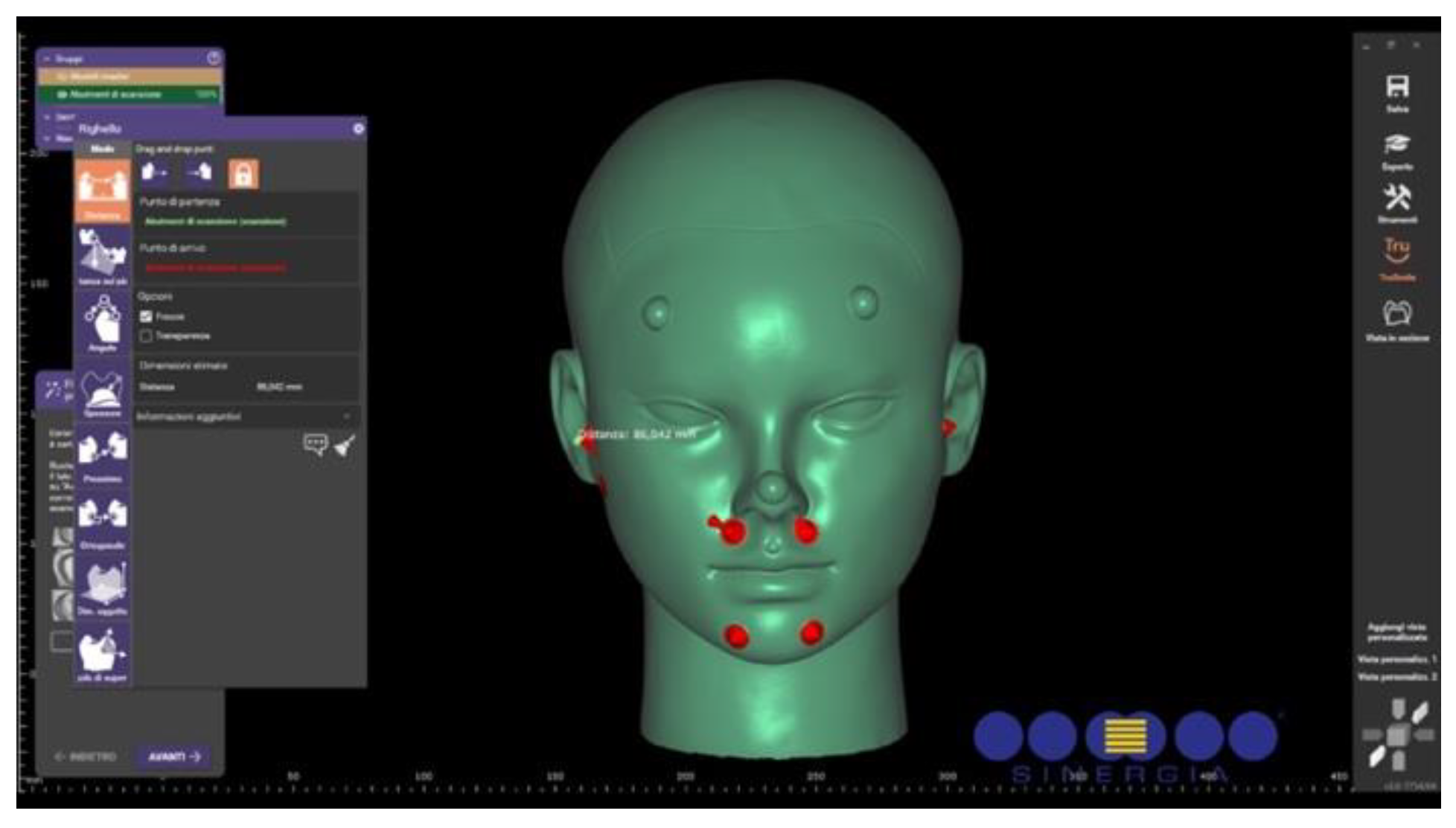1456x828 pixels.
Task: Uncheck the Frecce checkbox
Action: click(x=147, y=317)
